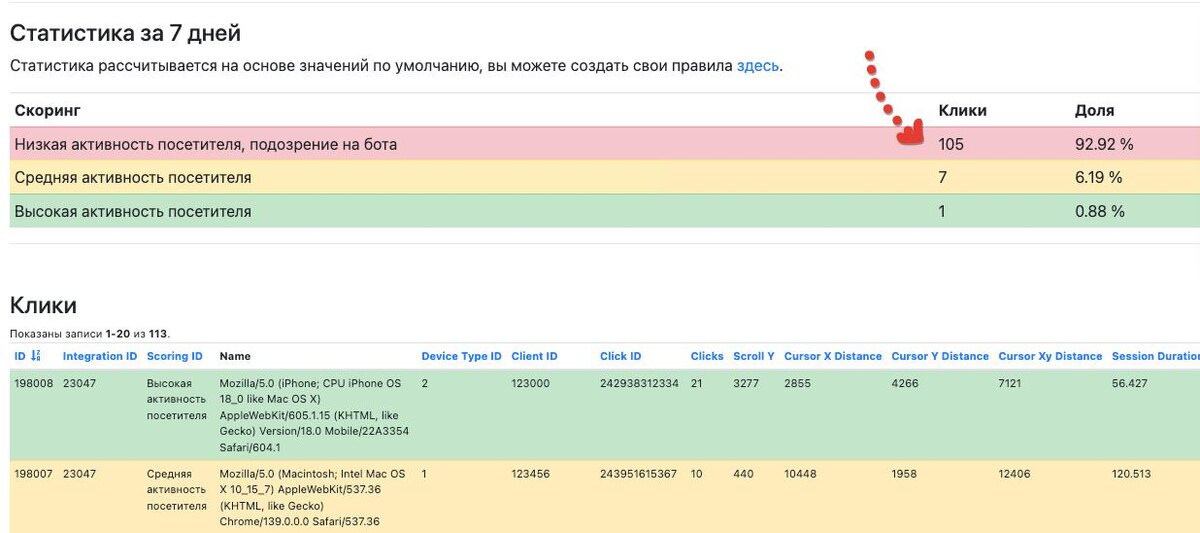Sort by Click ID column header
The image size is (1200, 533).
click(621, 356)
